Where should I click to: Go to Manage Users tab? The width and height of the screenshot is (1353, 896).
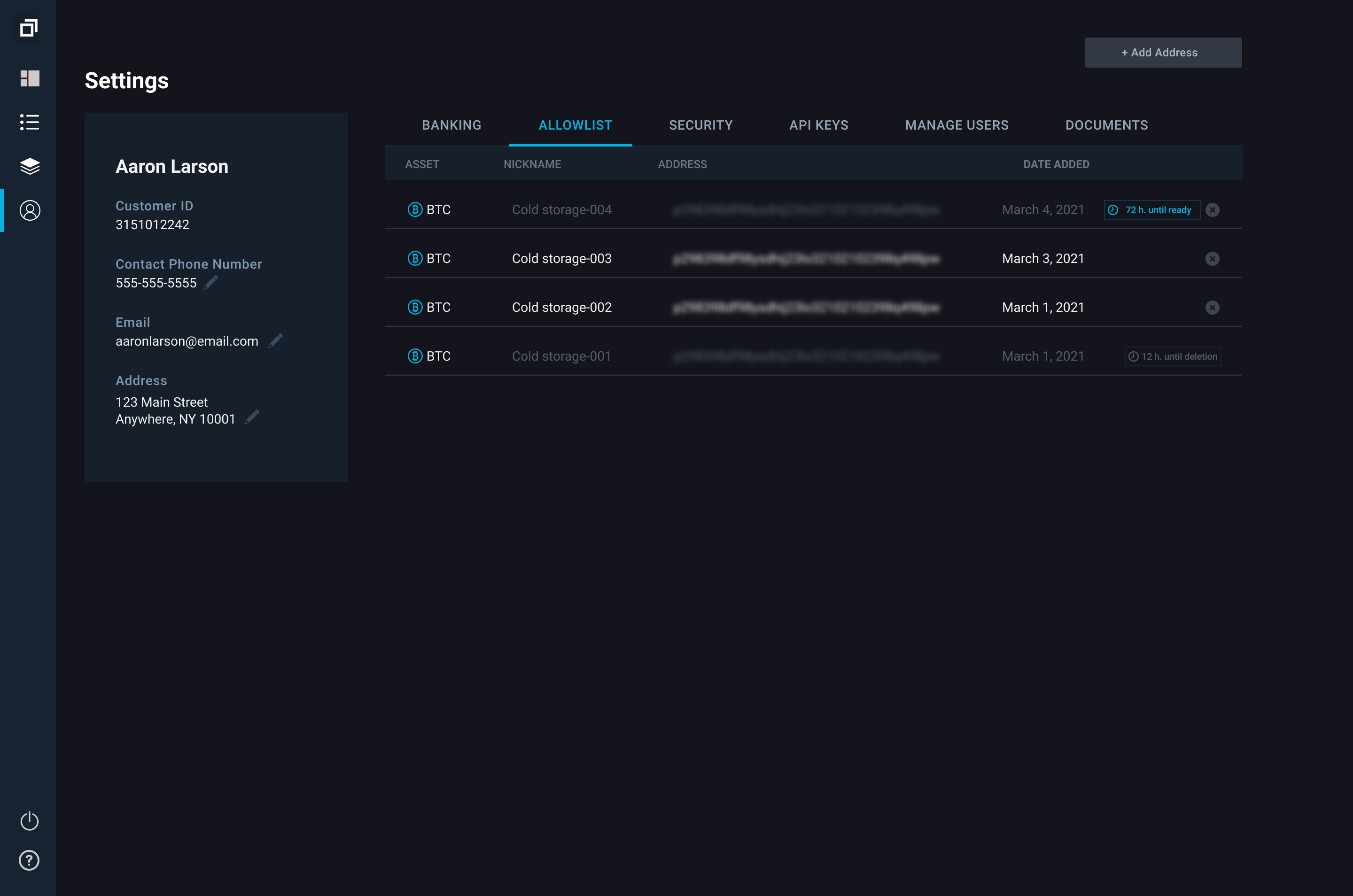pos(956,125)
